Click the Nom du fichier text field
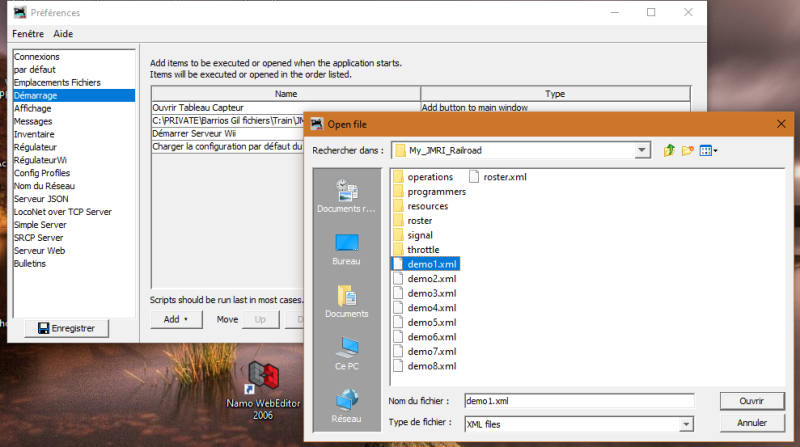This screenshot has height=447, width=800. click(x=579, y=400)
